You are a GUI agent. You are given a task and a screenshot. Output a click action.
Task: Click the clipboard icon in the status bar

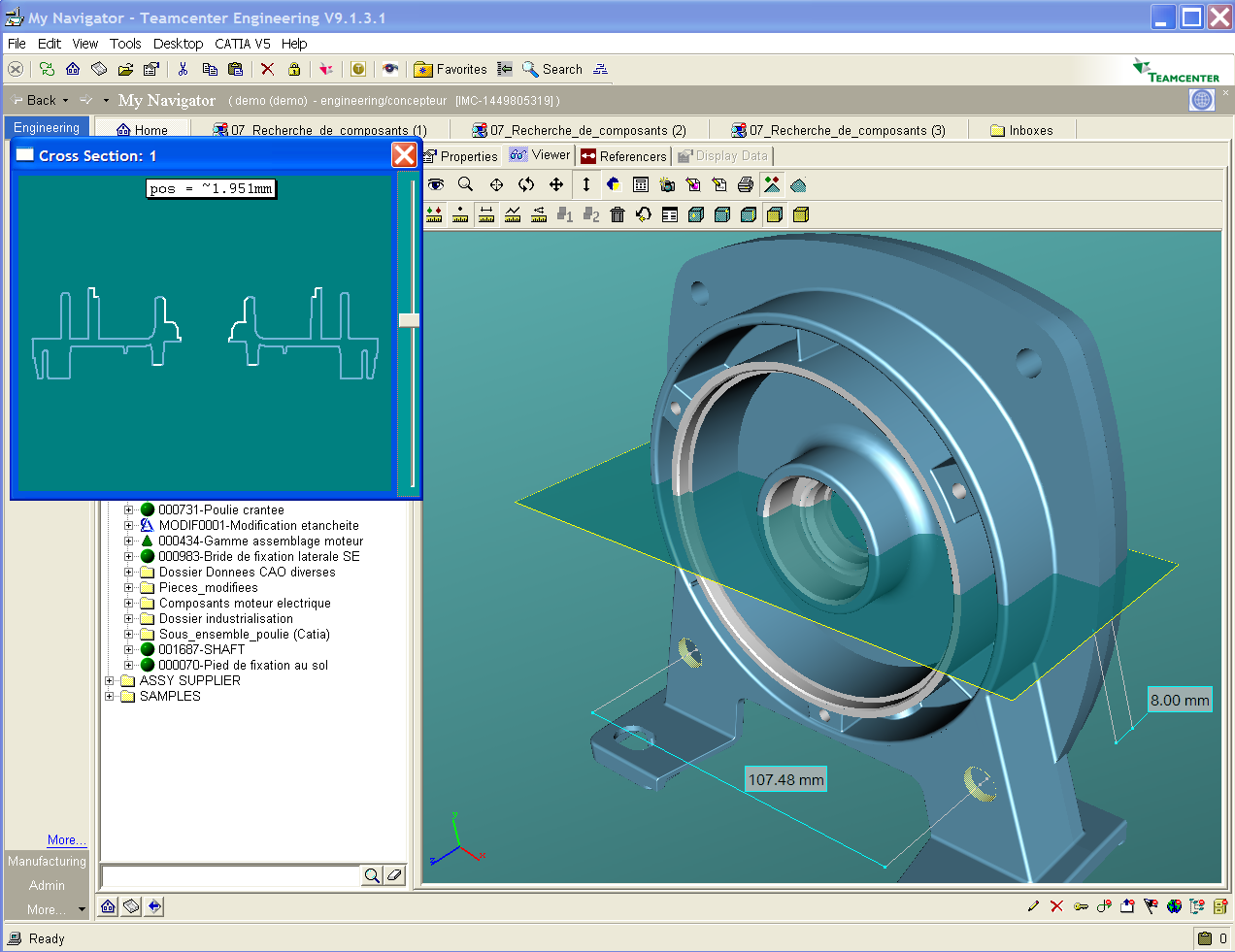(x=1205, y=938)
